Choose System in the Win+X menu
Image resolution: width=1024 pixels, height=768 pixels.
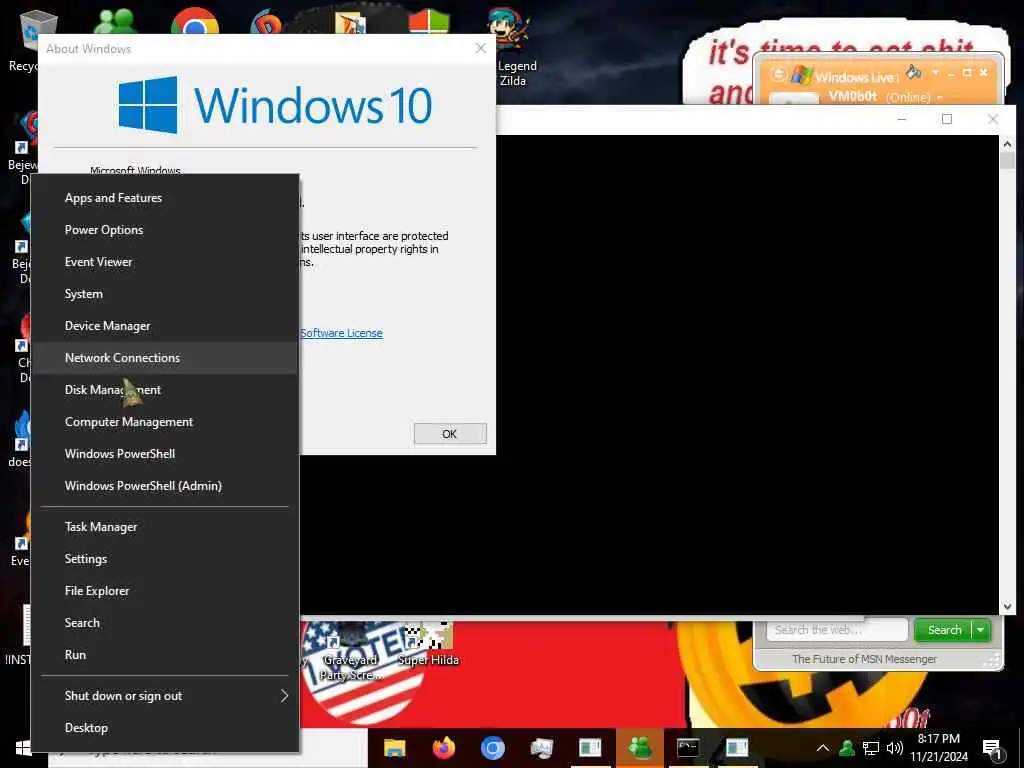pos(165,294)
